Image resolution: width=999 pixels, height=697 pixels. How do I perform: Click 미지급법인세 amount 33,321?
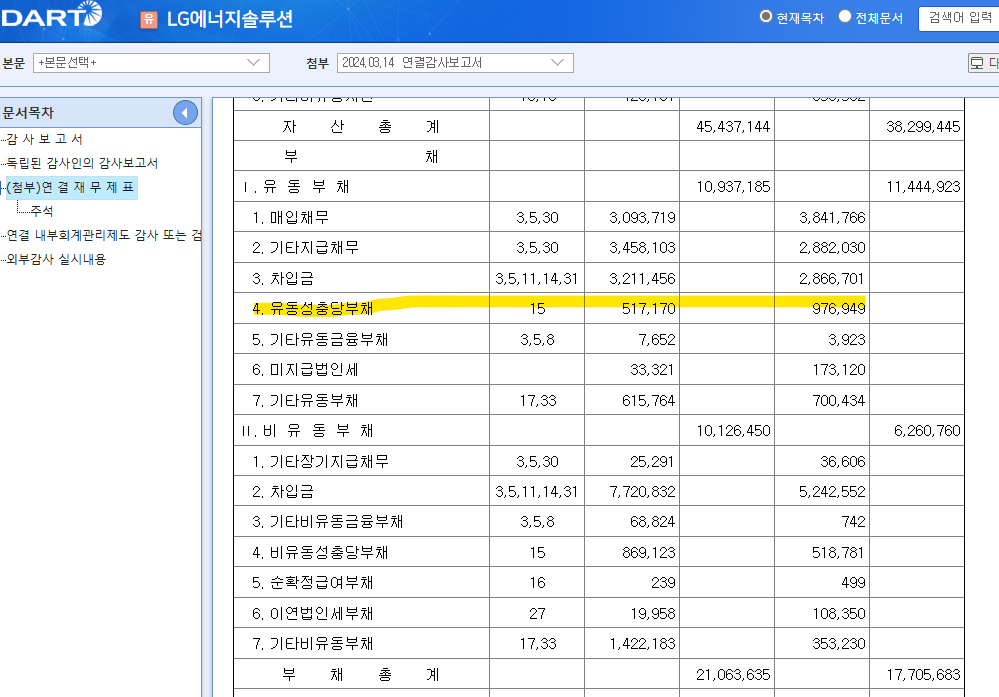pos(652,370)
